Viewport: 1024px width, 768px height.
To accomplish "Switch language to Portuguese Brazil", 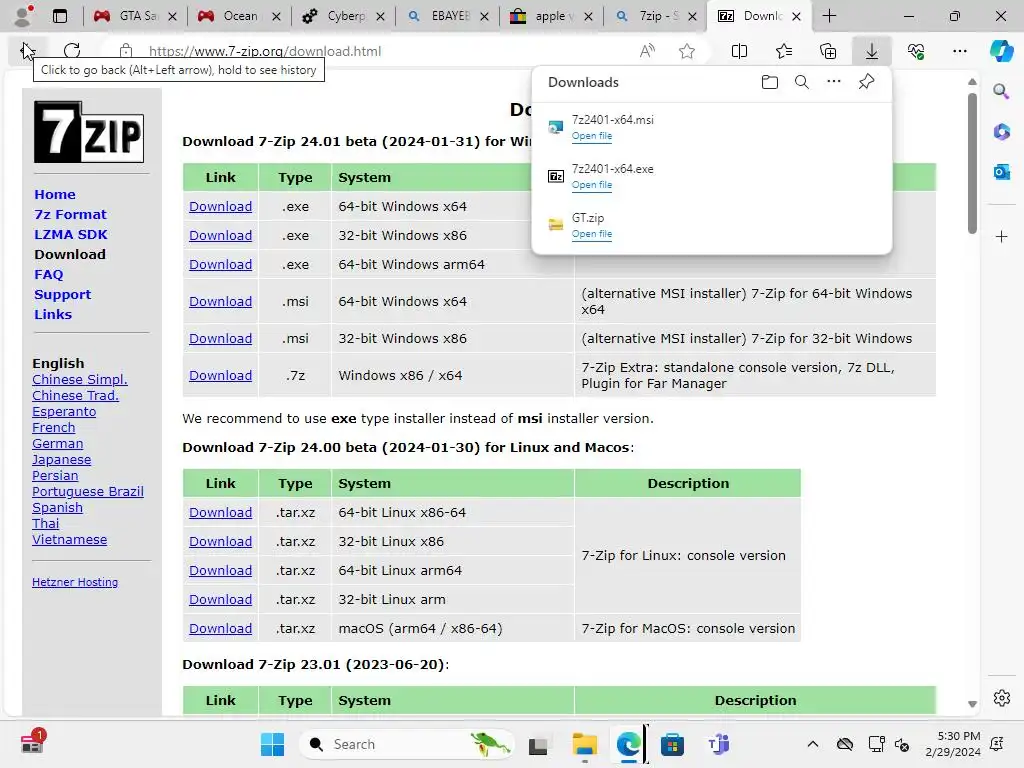I will (88, 492).
